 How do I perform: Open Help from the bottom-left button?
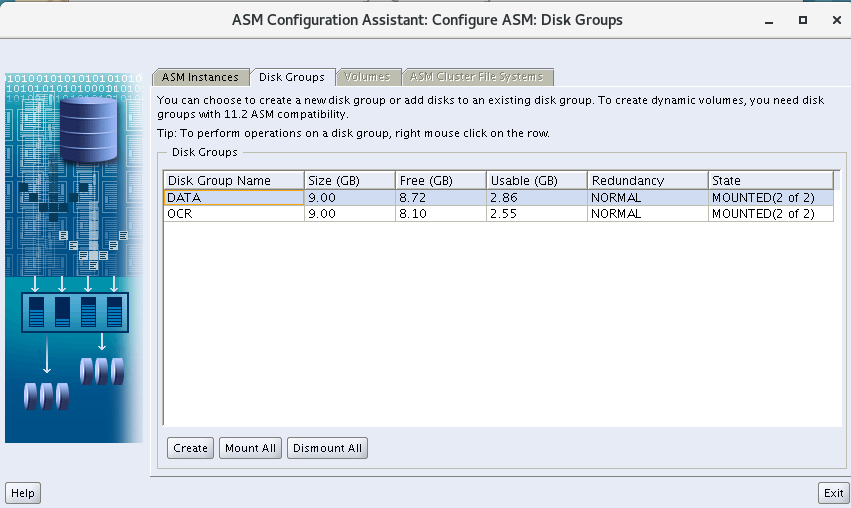23,493
